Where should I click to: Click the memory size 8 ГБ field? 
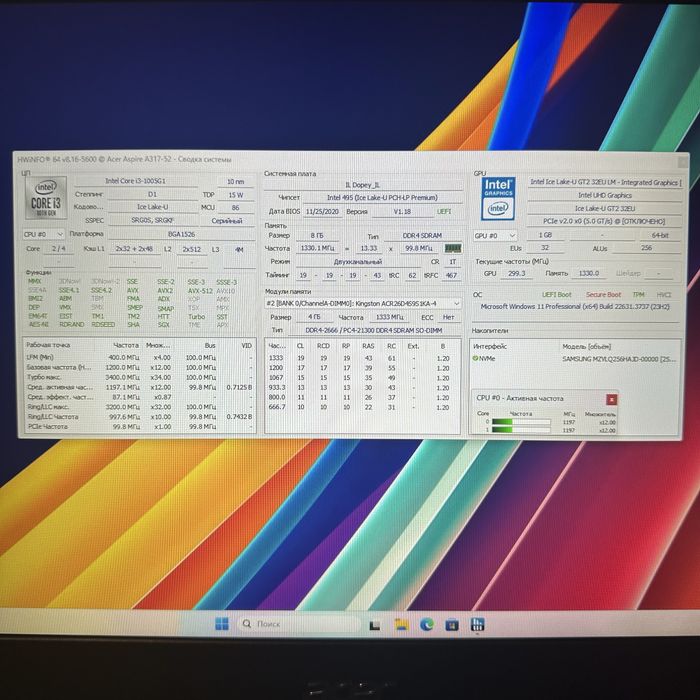coord(317,235)
